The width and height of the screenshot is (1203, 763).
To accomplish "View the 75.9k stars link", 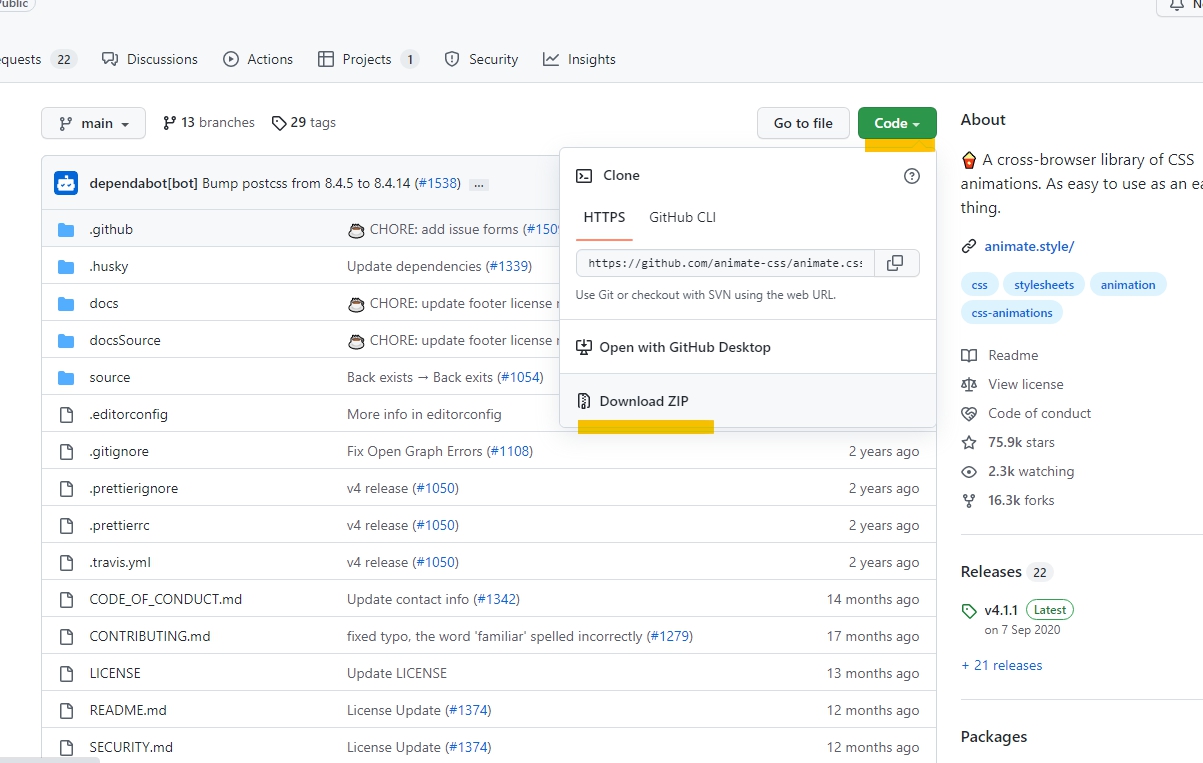I will [x=1008, y=442].
